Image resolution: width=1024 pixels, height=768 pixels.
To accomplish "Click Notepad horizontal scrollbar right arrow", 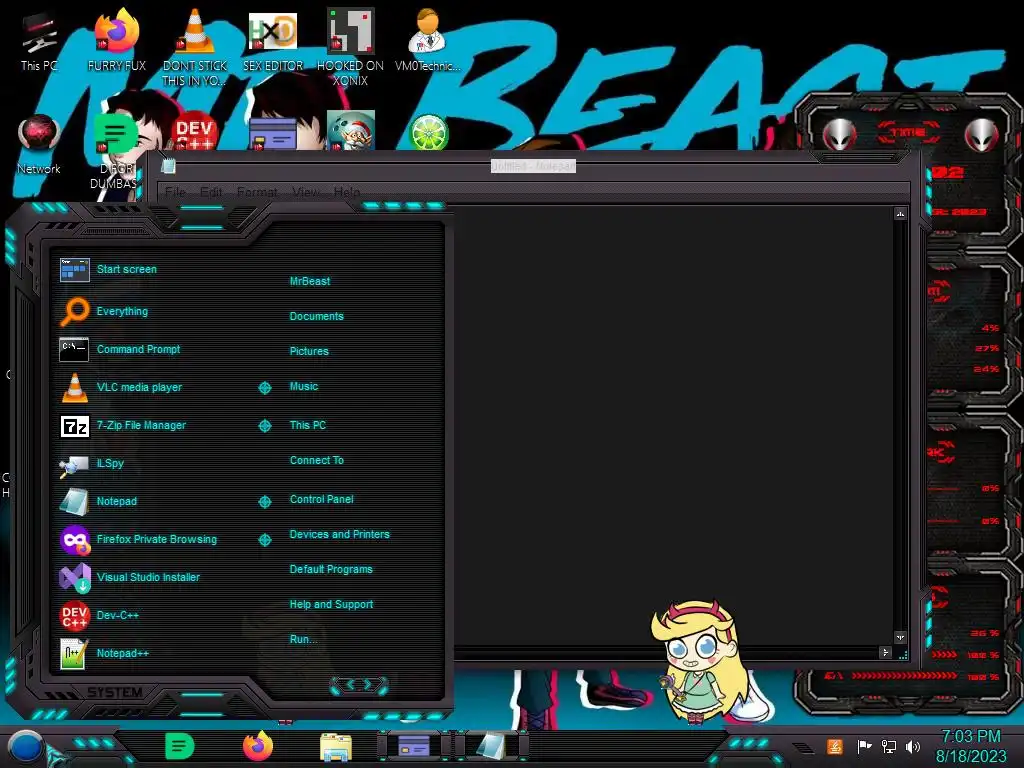I will click(886, 652).
